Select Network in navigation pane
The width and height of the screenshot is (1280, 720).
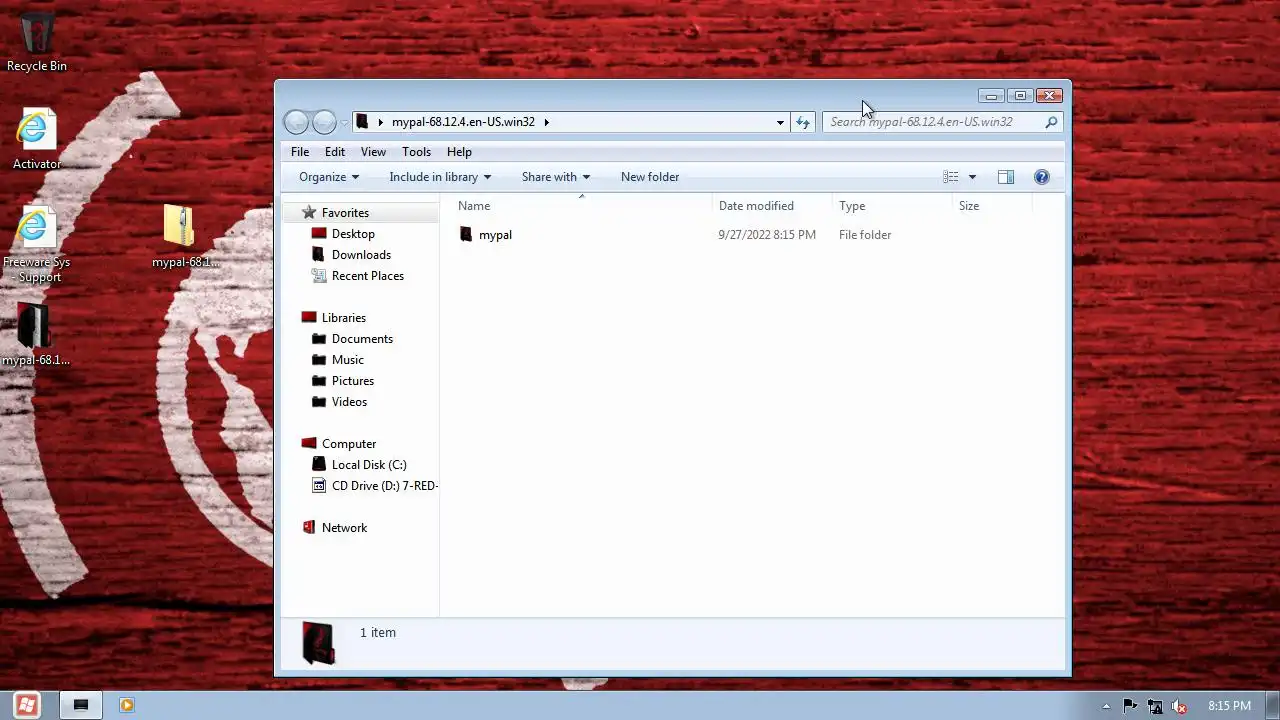(x=344, y=528)
